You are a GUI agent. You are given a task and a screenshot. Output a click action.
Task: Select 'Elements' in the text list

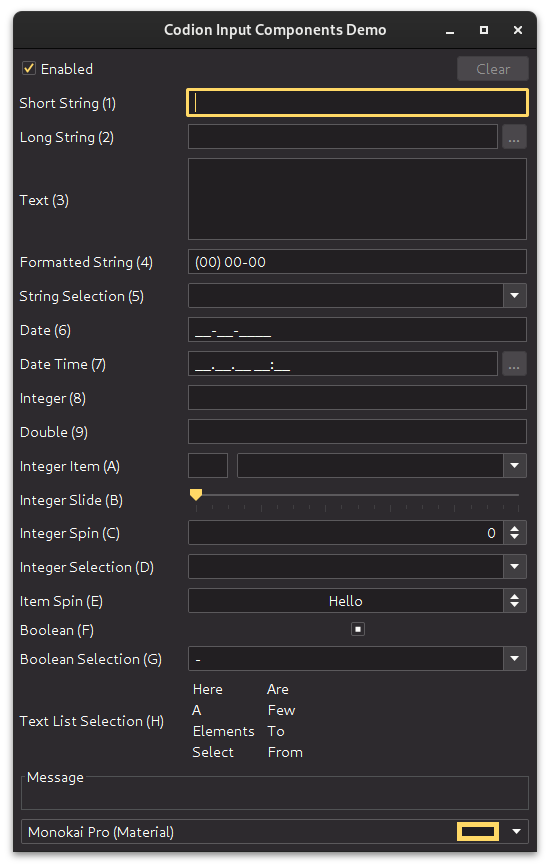pos(224,731)
